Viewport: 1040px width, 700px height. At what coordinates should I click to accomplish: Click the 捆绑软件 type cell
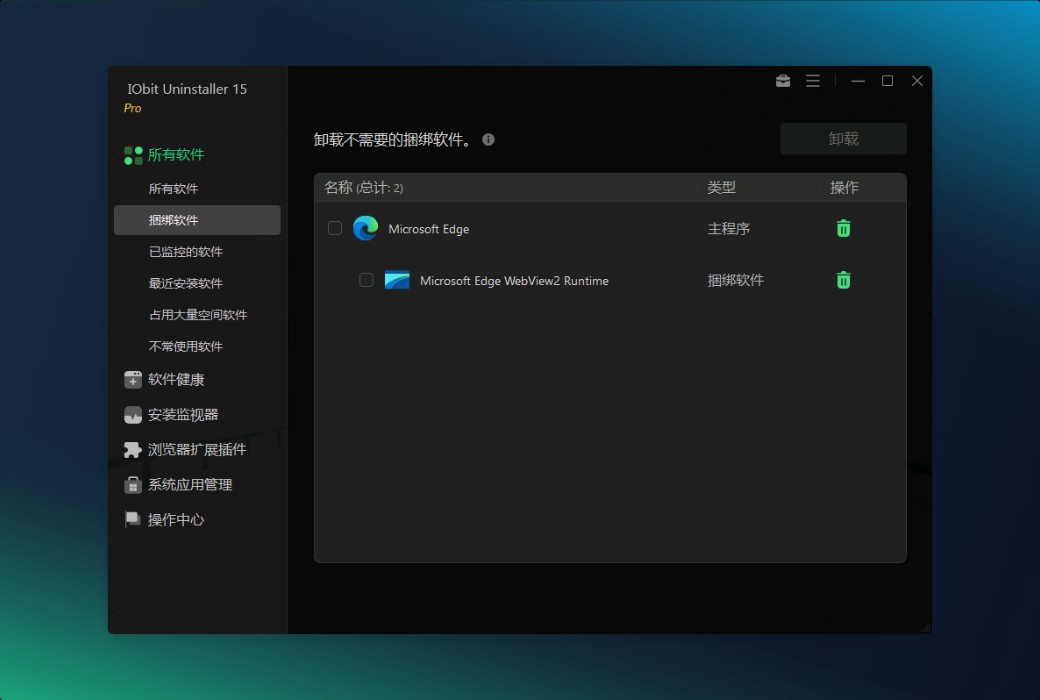tap(736, 280)
